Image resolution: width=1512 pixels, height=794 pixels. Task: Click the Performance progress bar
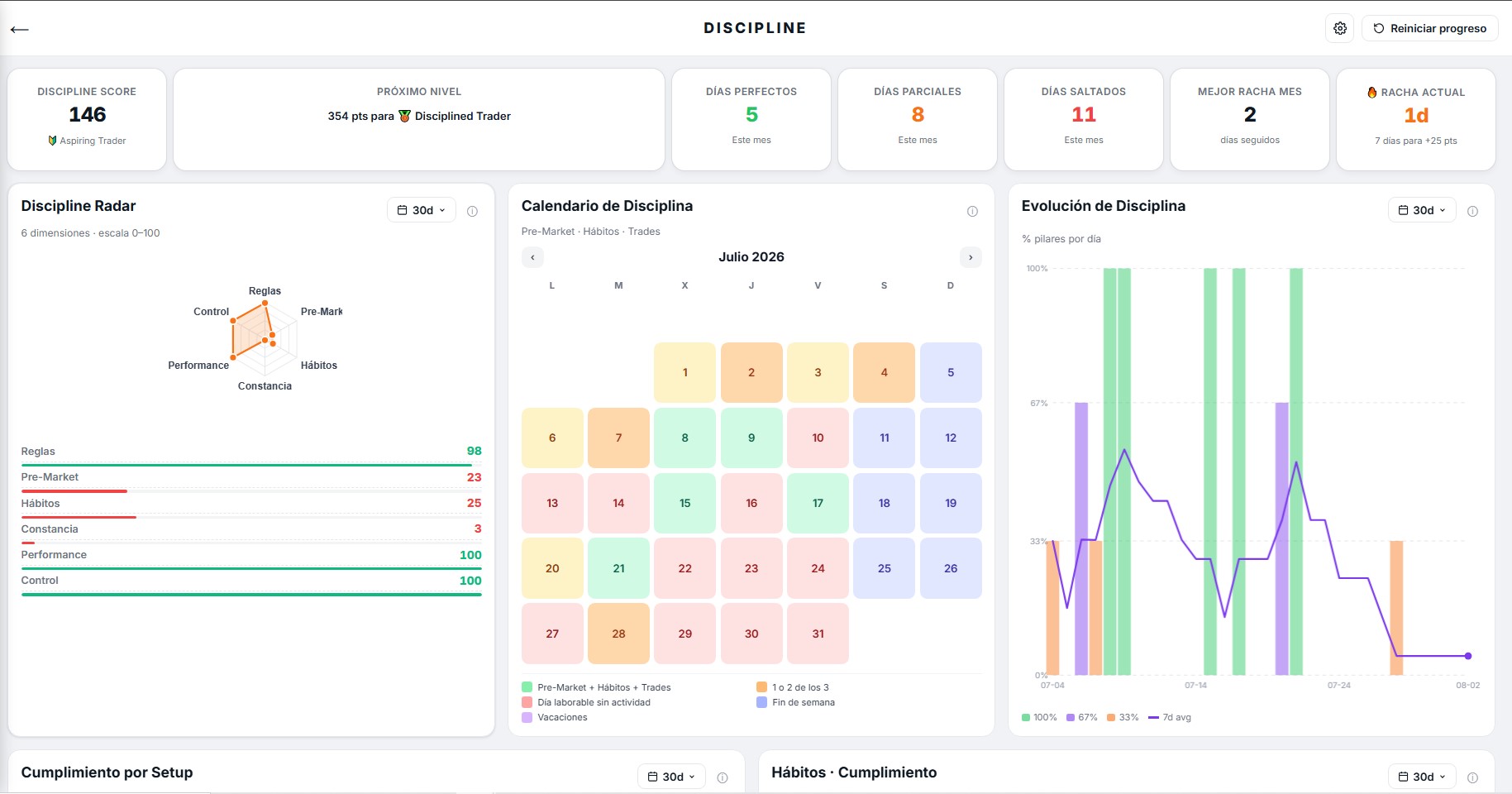tap(251, 568)
